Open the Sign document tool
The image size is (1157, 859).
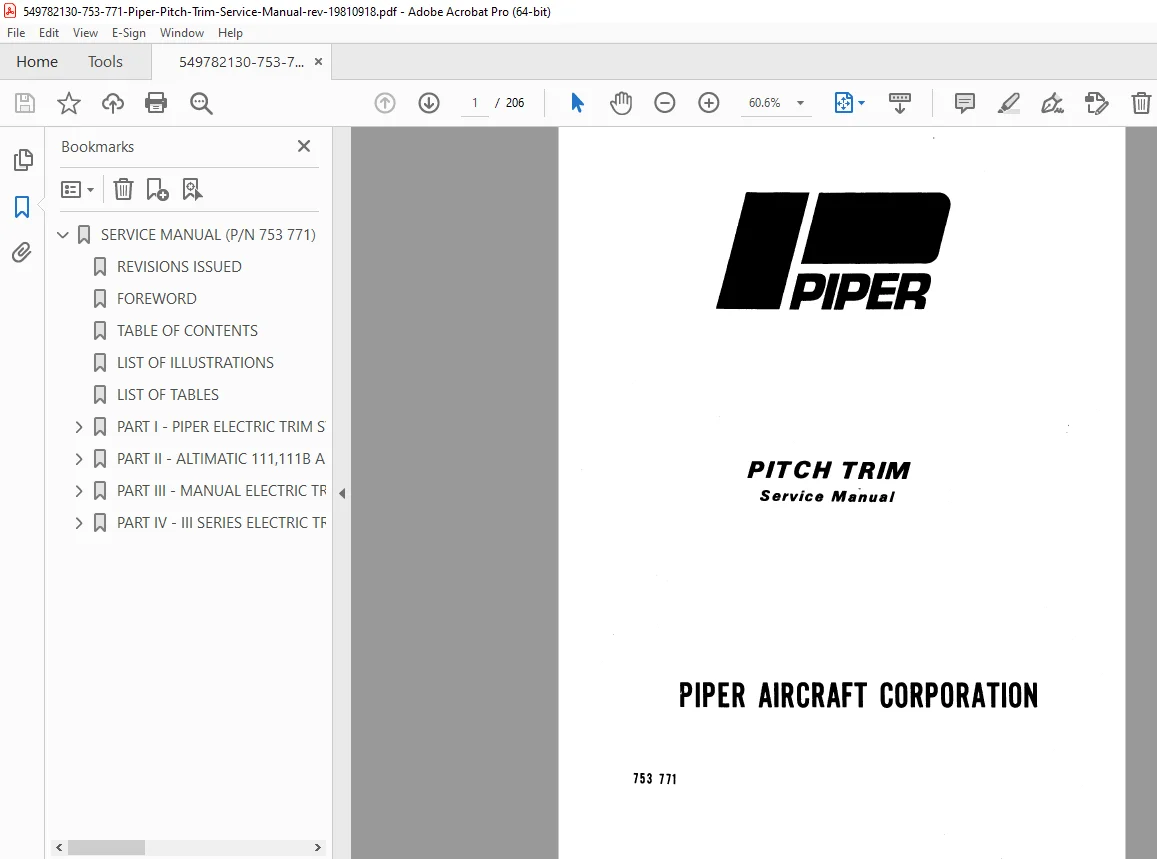coord(1052,103)
